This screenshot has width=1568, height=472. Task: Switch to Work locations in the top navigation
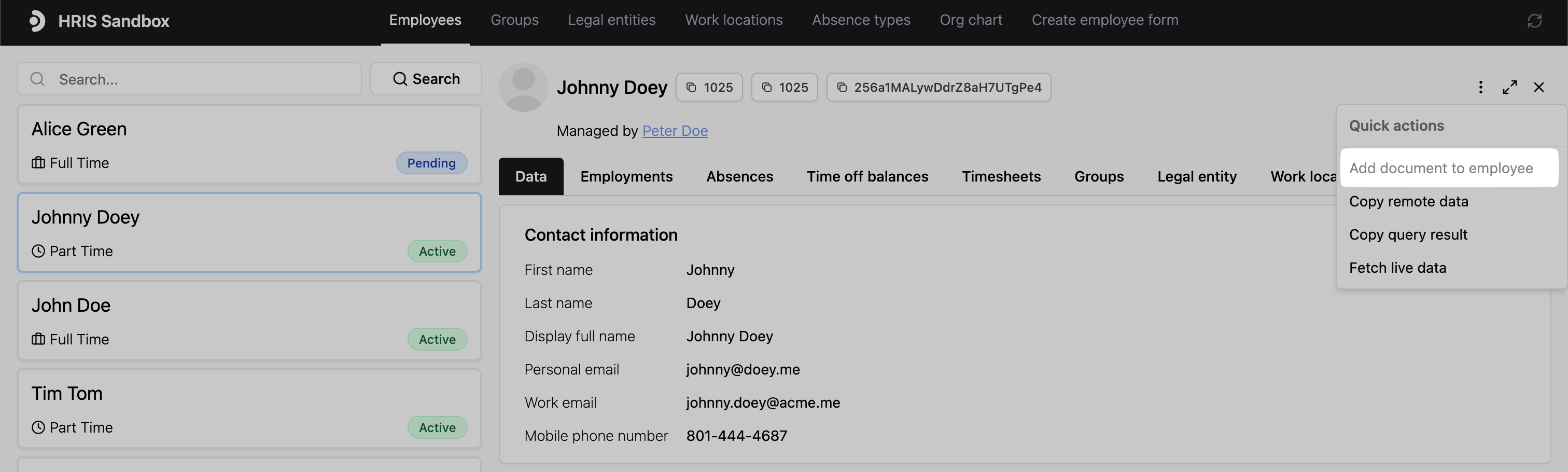click(x=734, y=20)
